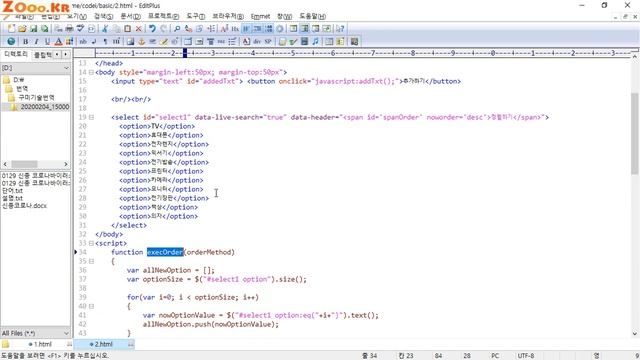
Task: Click the directory scrollbar right arrow
Action: [x=66, y=164]
